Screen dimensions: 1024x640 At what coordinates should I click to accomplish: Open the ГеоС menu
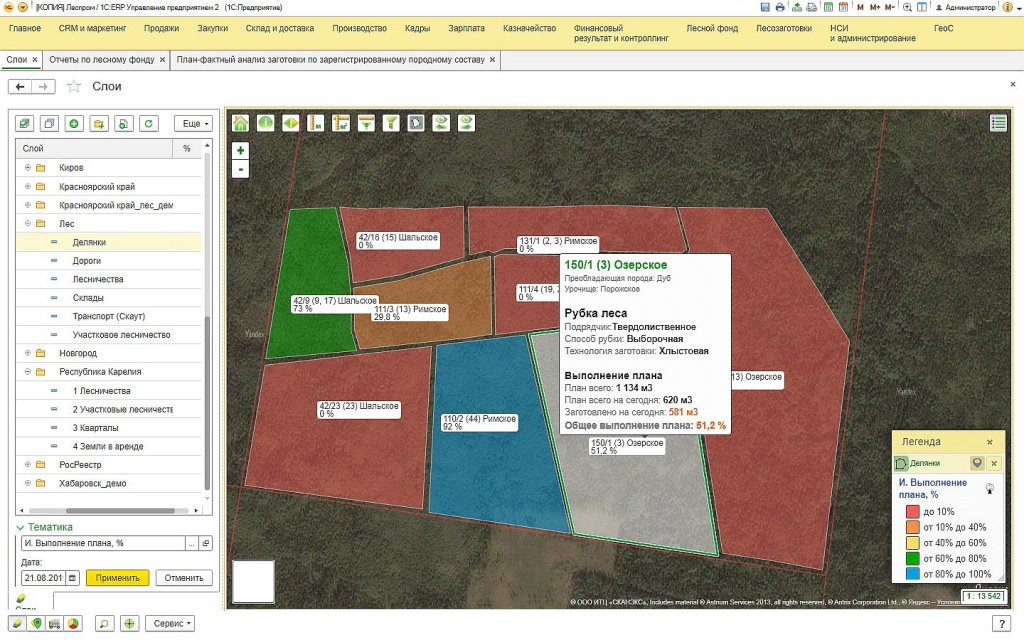[x=943, y=28]
